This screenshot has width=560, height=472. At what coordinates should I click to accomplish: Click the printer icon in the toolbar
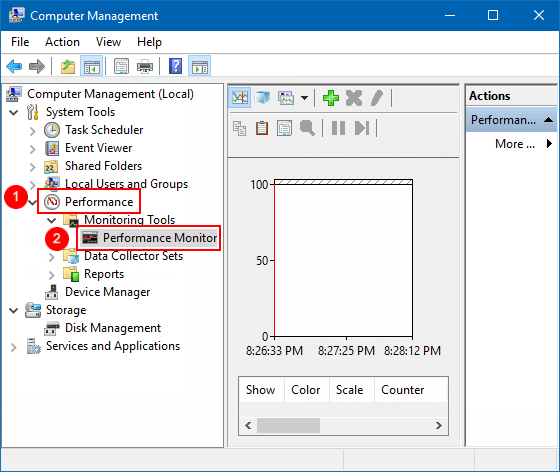click(x=145, y=66)
